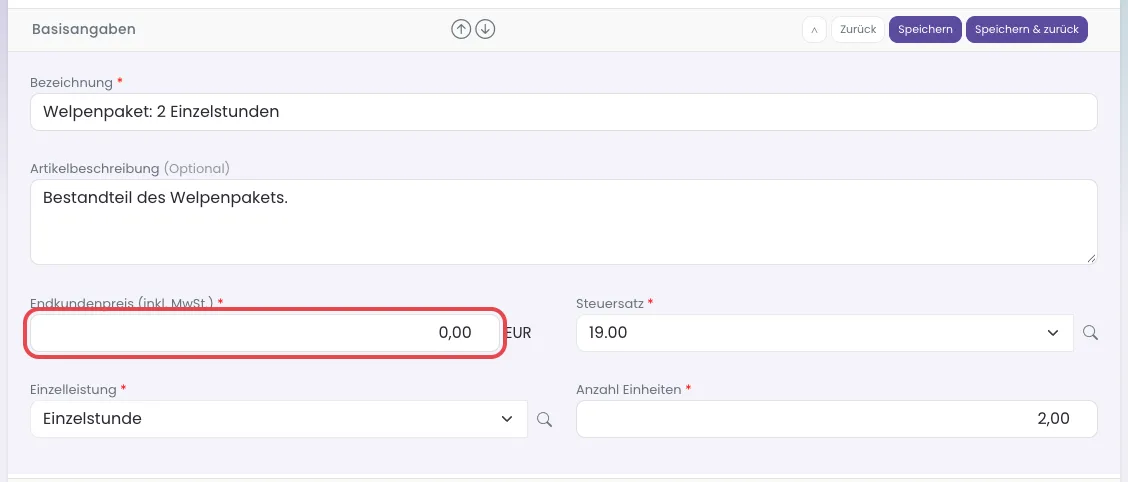Focus the Bezeichnung text field

coord(564,112)
